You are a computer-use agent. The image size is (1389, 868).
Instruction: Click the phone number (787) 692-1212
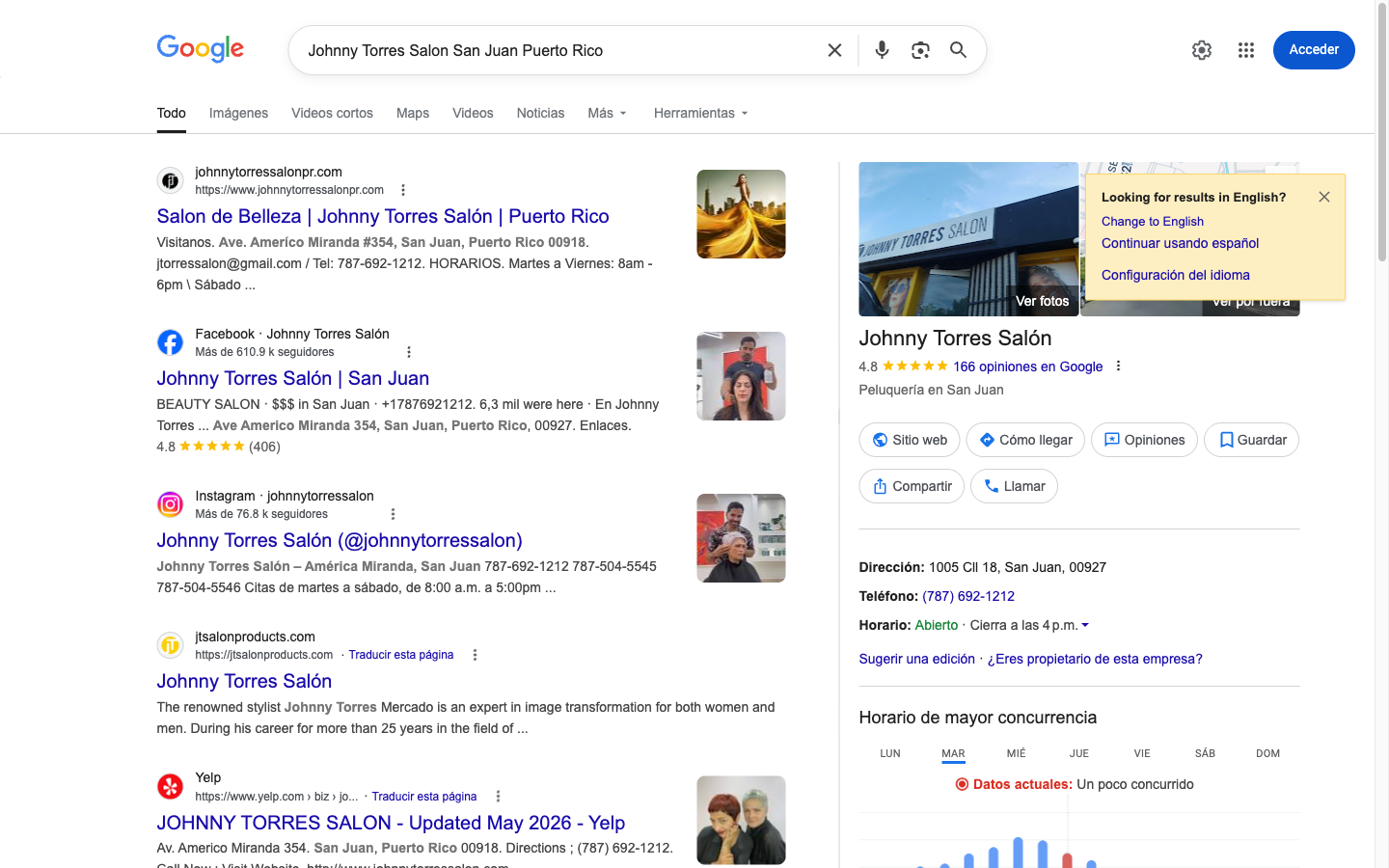(968, 596)
